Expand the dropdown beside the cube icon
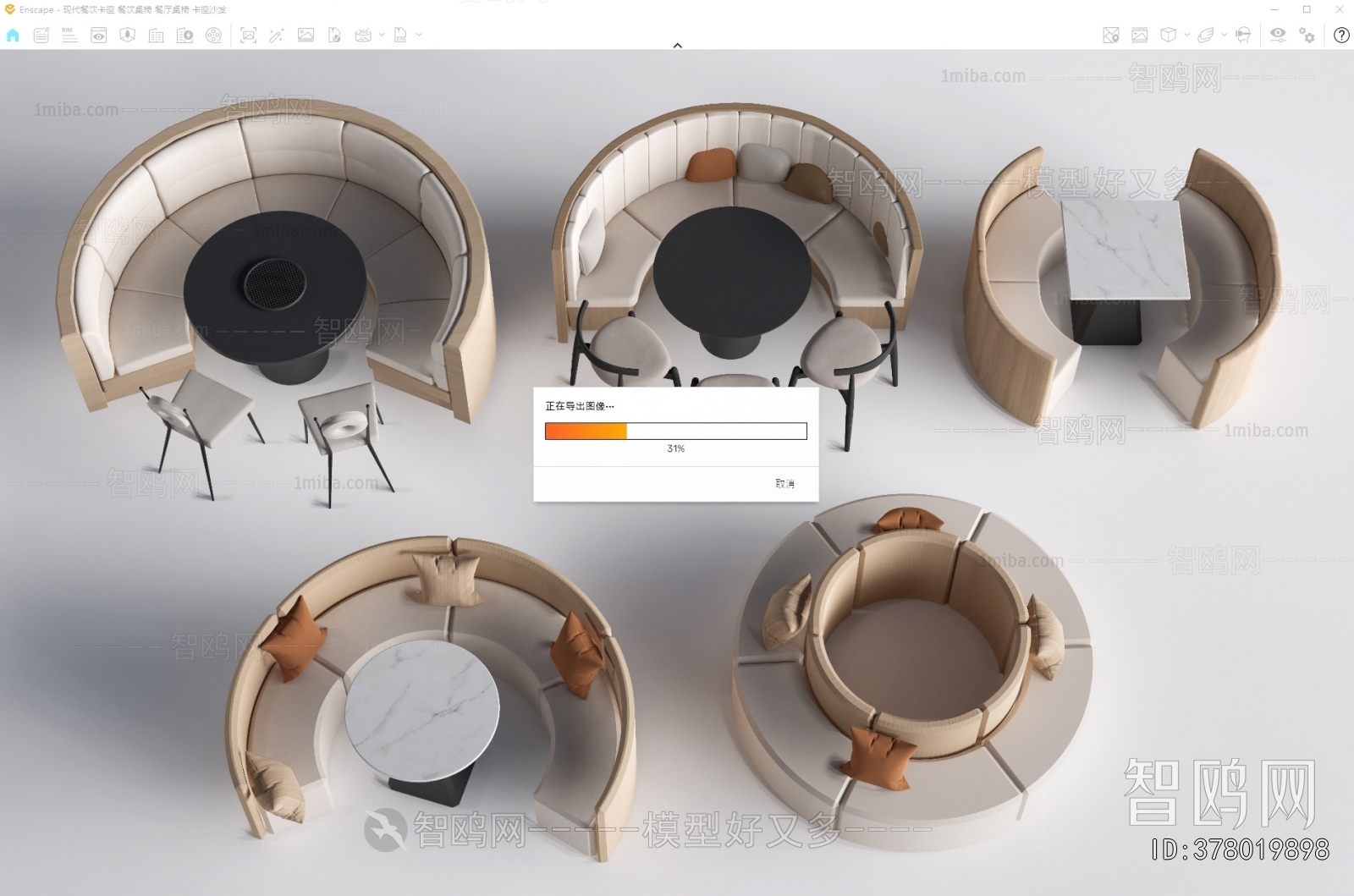 [x=1187, y=35]
